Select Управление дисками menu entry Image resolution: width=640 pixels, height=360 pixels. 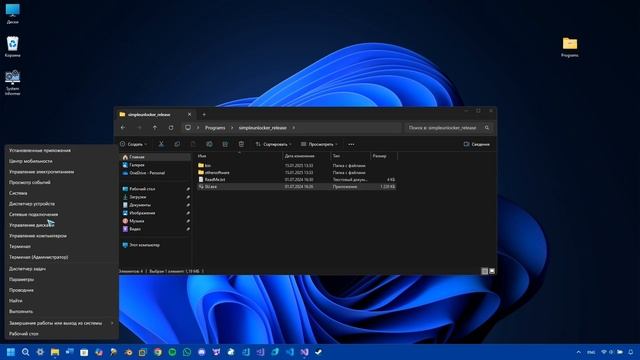pos(61,225)
